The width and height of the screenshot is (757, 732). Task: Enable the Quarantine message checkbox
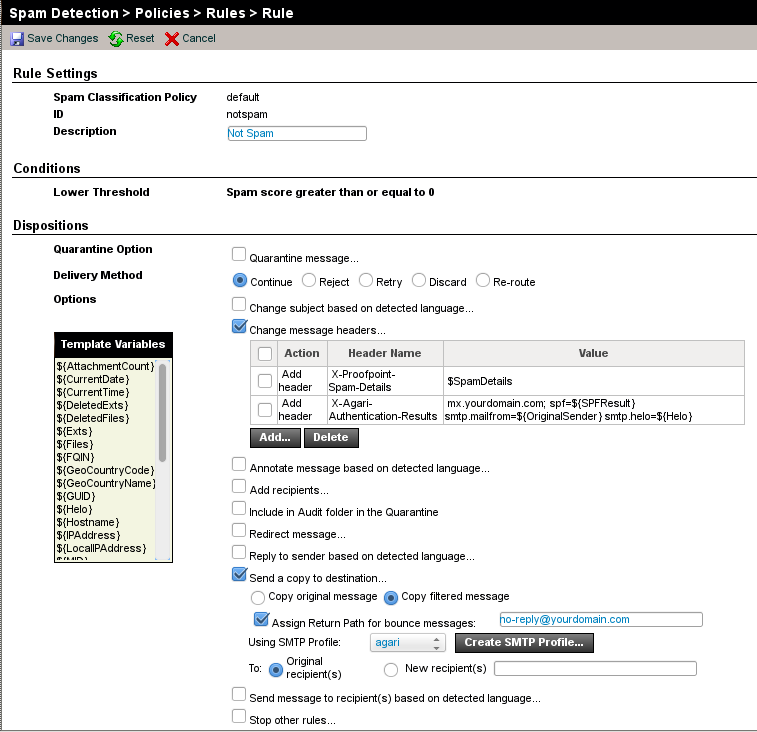[x=239, y=254]
